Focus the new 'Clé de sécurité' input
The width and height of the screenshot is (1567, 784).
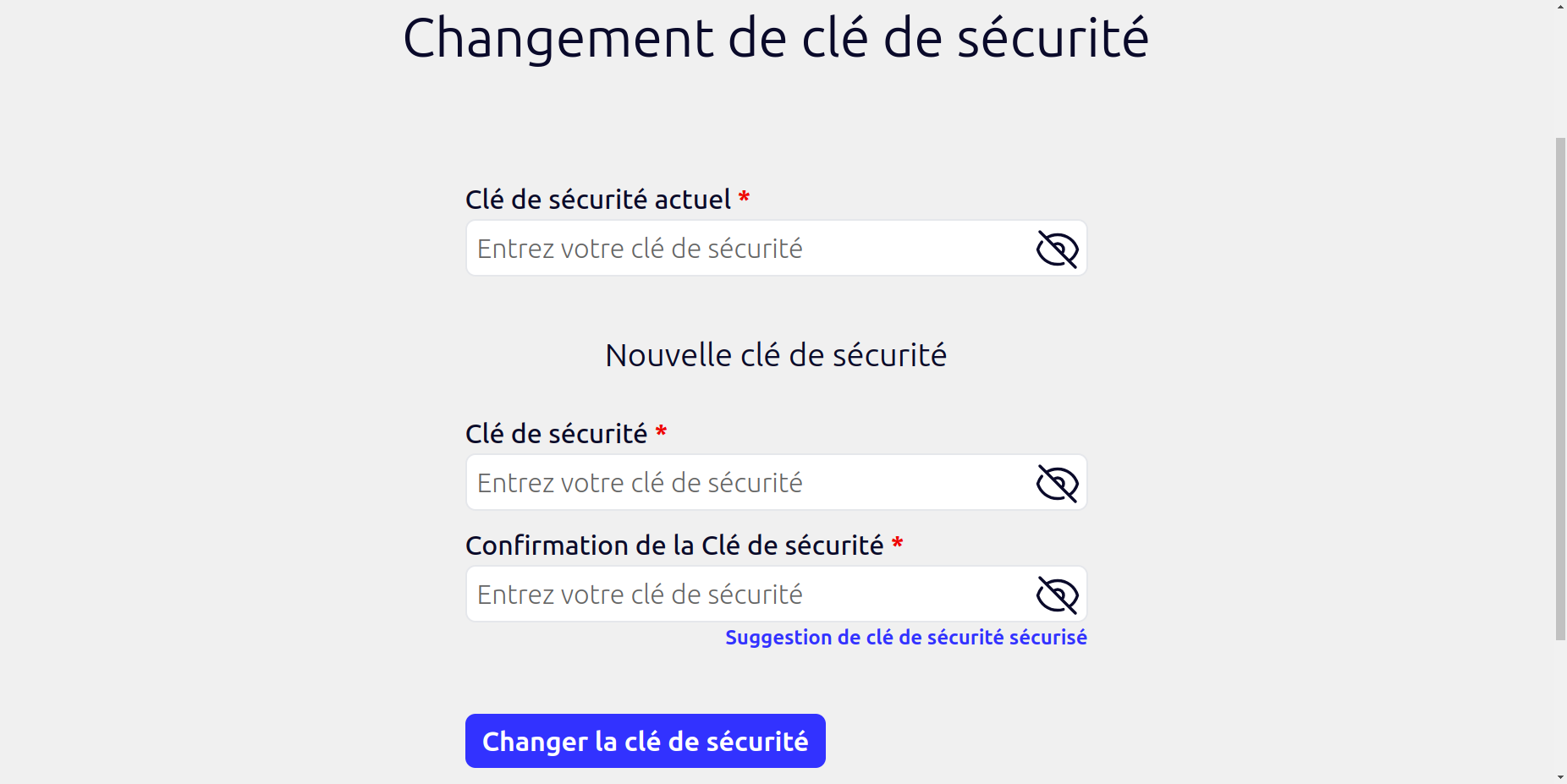[x=745, y=482]
